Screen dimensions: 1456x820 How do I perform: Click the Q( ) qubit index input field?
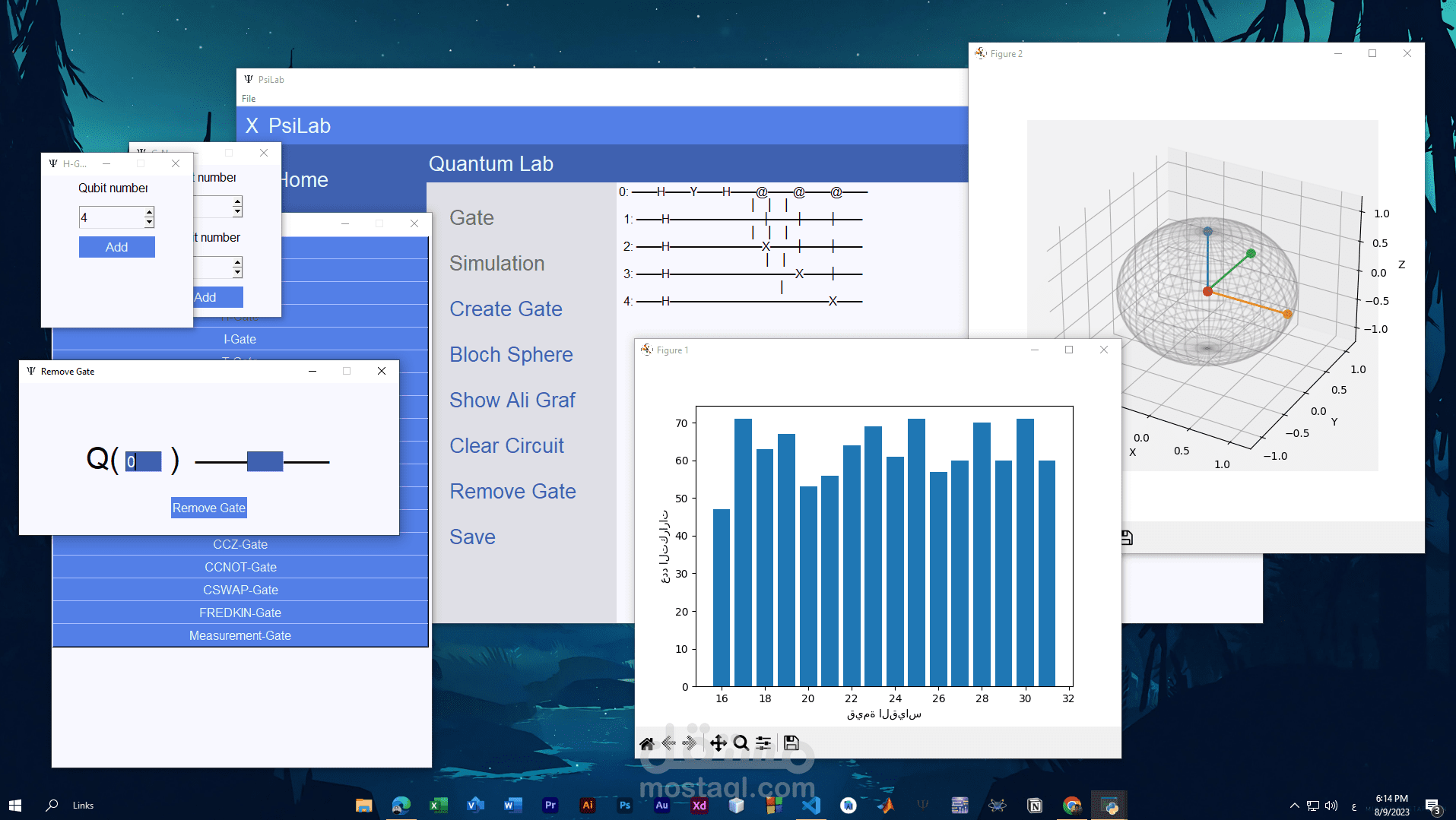coord(144,461)
